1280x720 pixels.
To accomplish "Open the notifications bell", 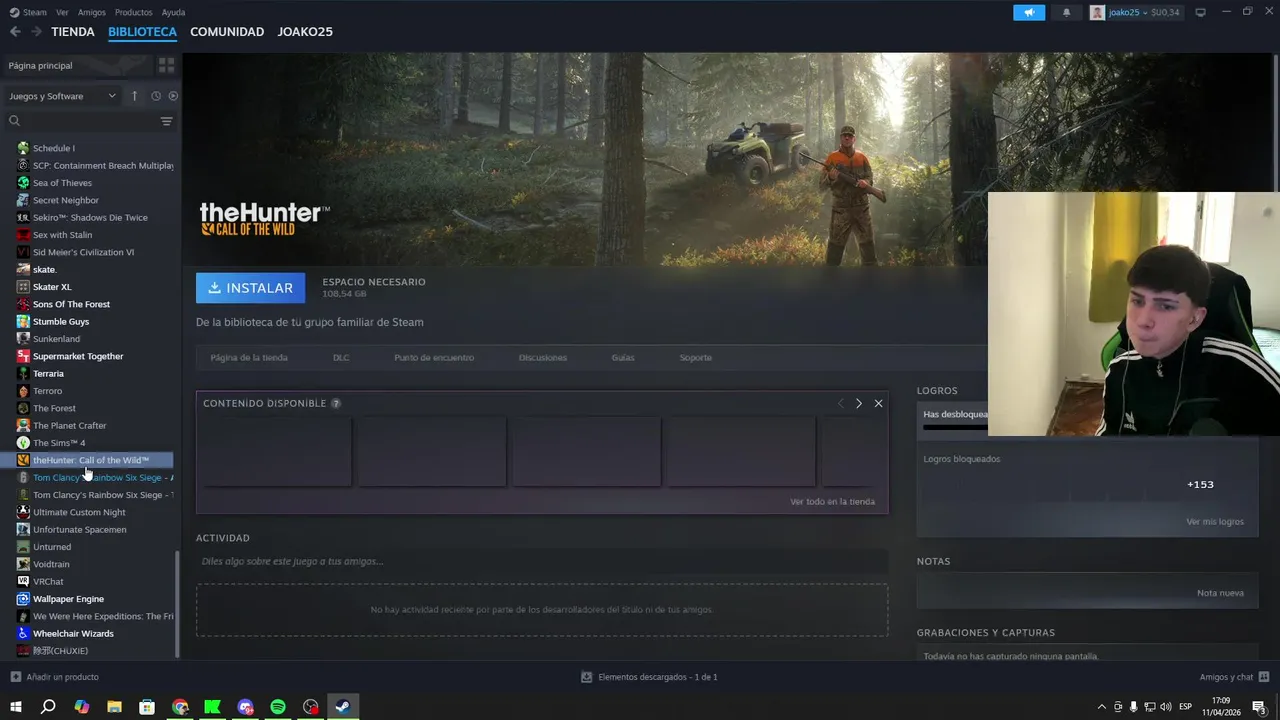I will [x=1066, y=12].
